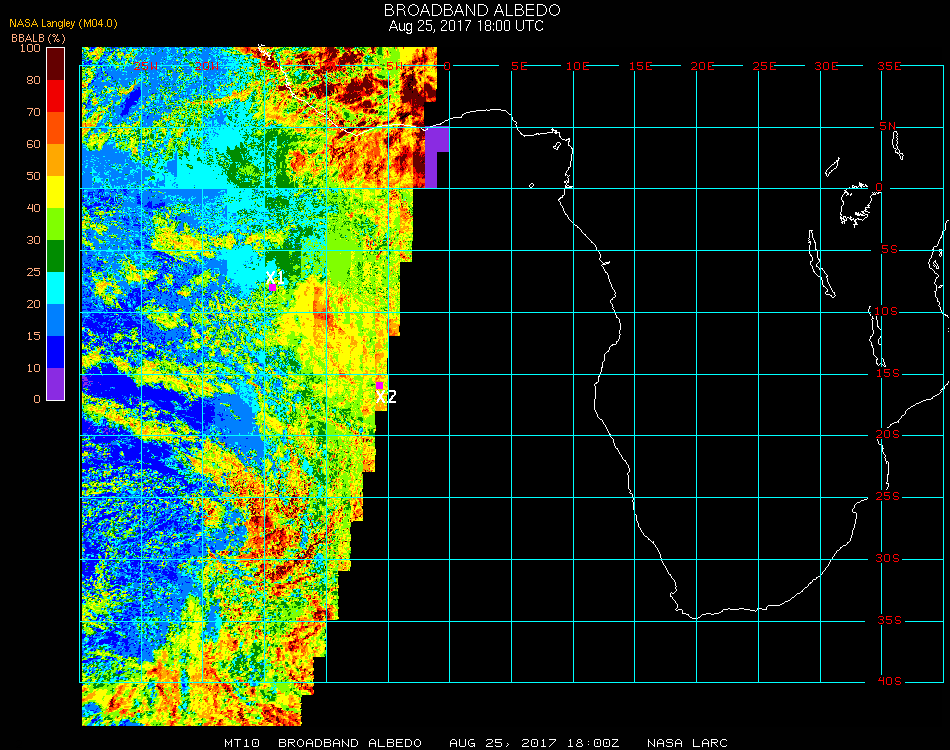The height and width of the screenshot is (750, 950).
Task: Pick the dark red 80-100% legend color
Action: coord(56,64)
